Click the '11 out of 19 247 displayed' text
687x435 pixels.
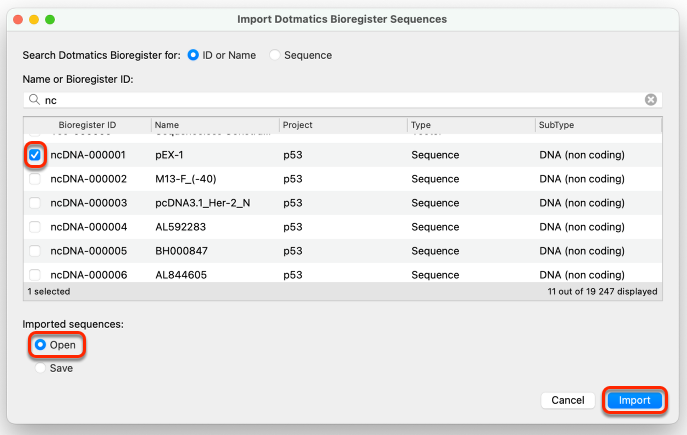602,292
